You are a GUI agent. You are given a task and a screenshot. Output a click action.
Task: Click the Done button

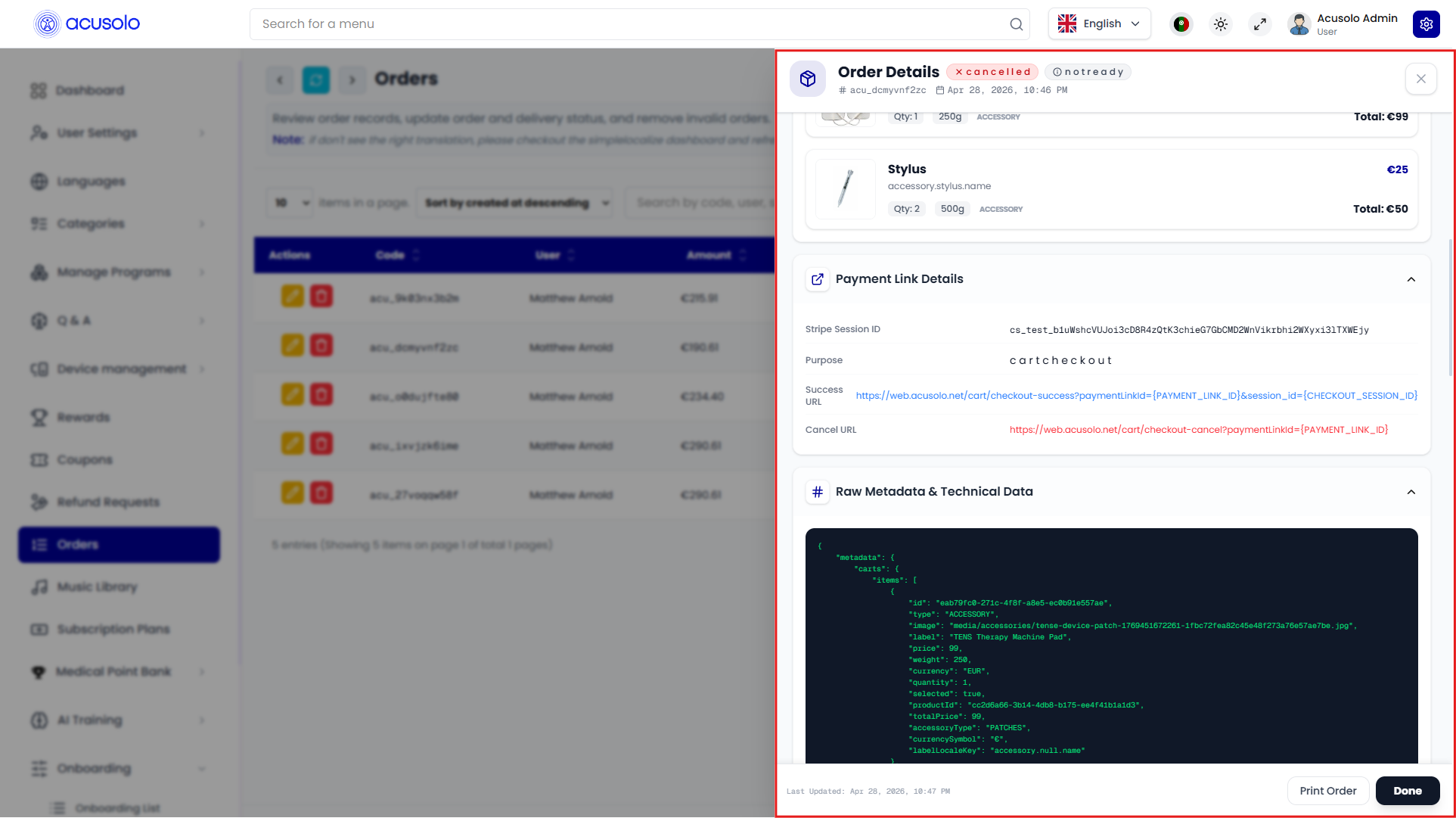[1407, 791]
